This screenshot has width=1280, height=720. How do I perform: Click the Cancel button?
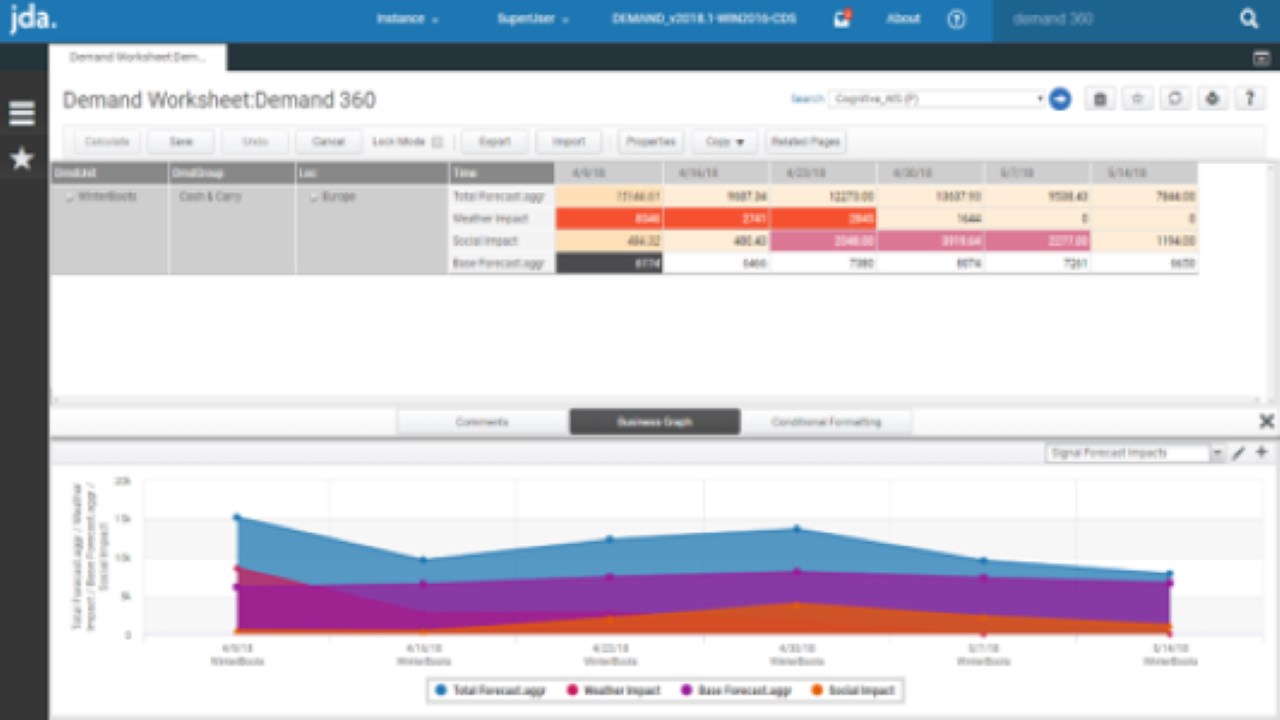pos(328,142)
